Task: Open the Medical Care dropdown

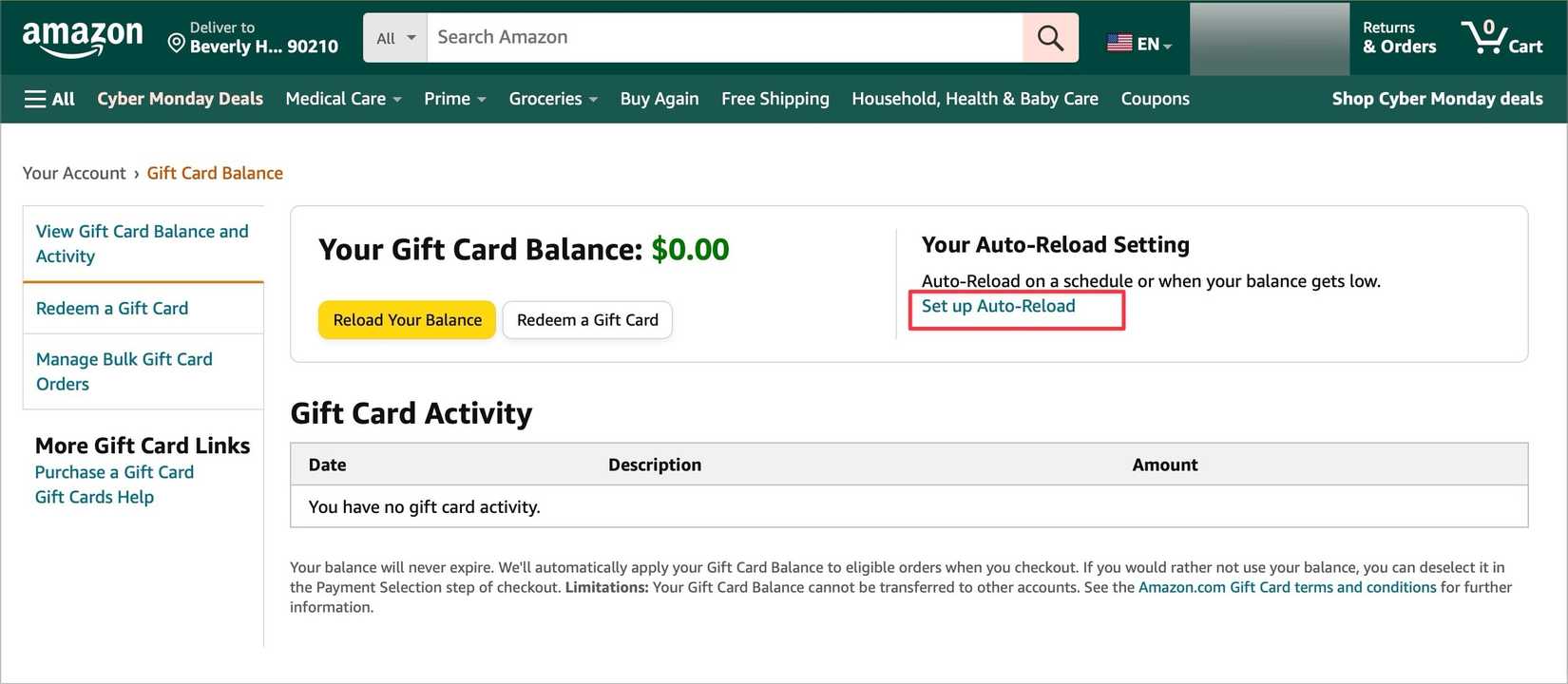Action: pos(342,98)
